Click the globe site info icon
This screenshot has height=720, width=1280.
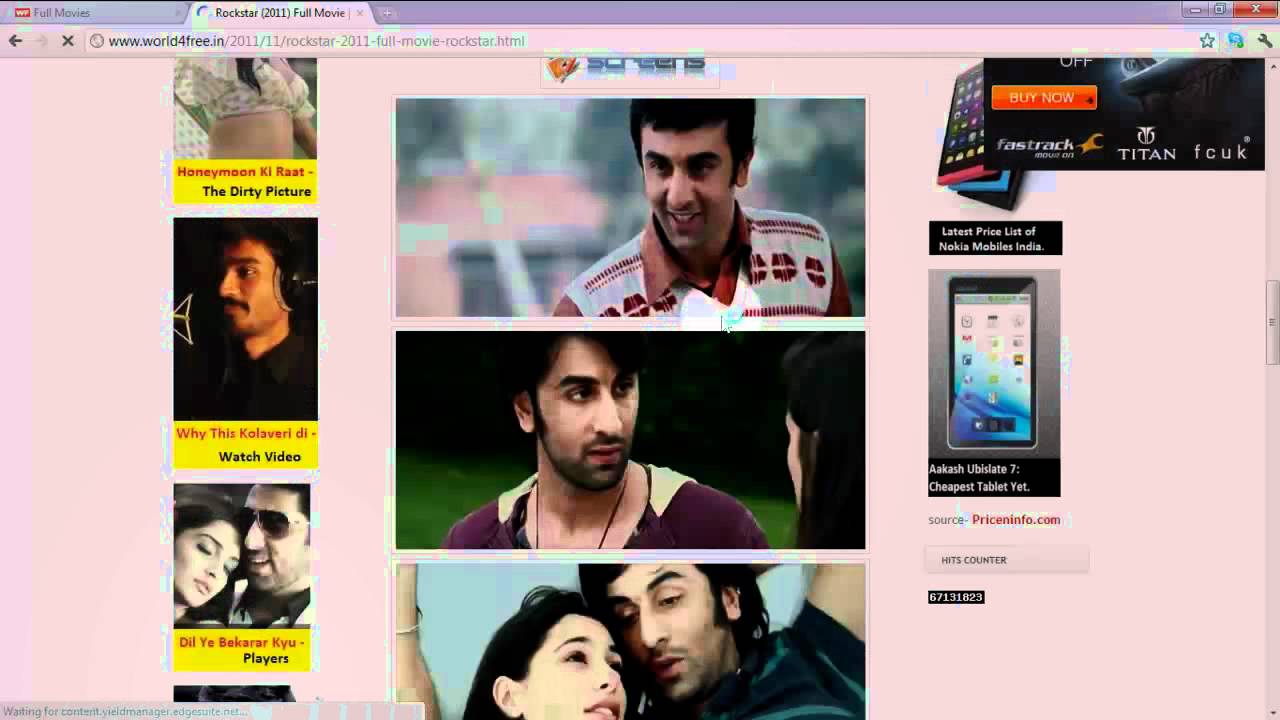pos(97,41)
